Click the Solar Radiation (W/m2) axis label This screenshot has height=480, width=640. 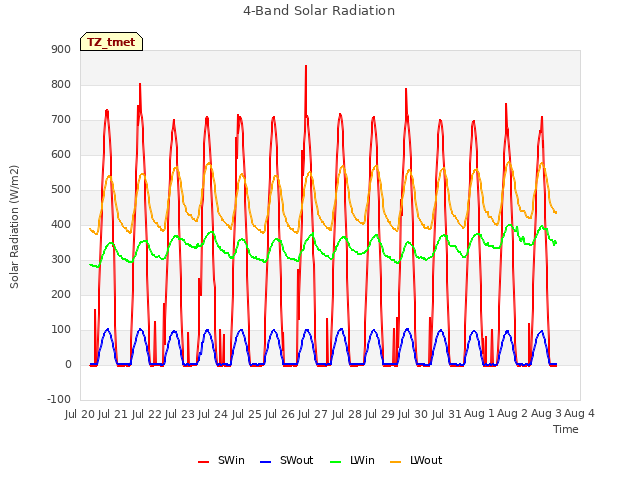(14, 227)
